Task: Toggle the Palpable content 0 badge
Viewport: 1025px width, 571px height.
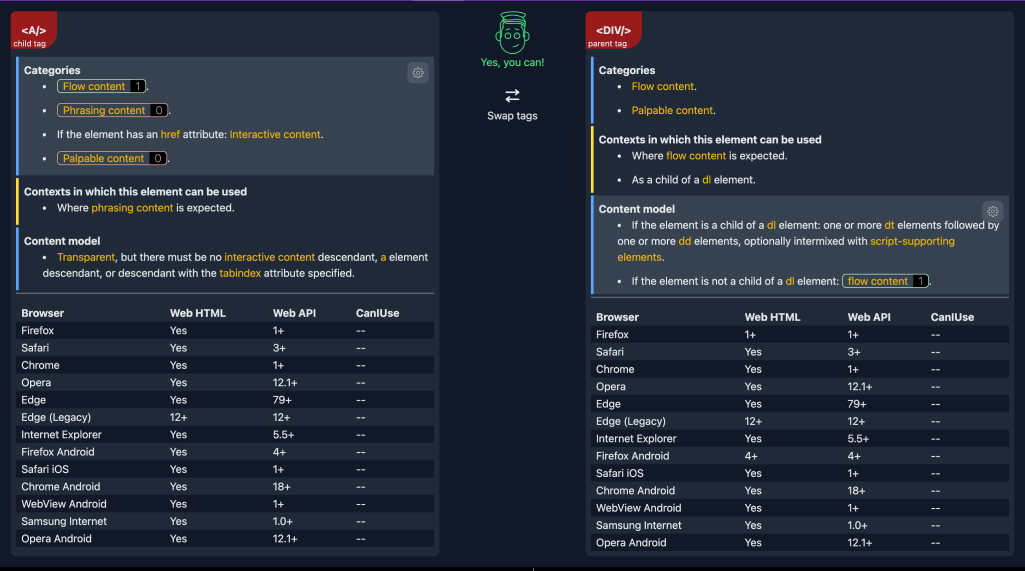Action: (x=112, y=159)
